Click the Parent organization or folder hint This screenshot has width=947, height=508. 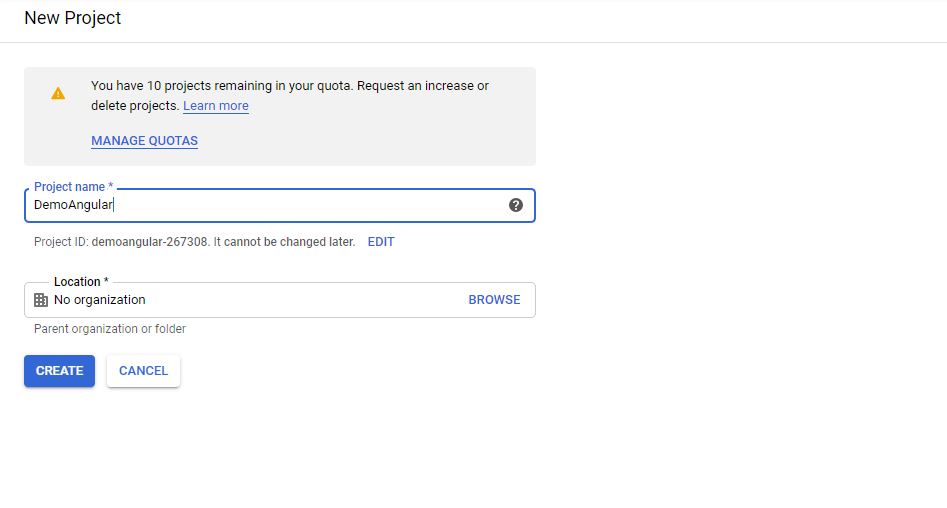[110, 329]
